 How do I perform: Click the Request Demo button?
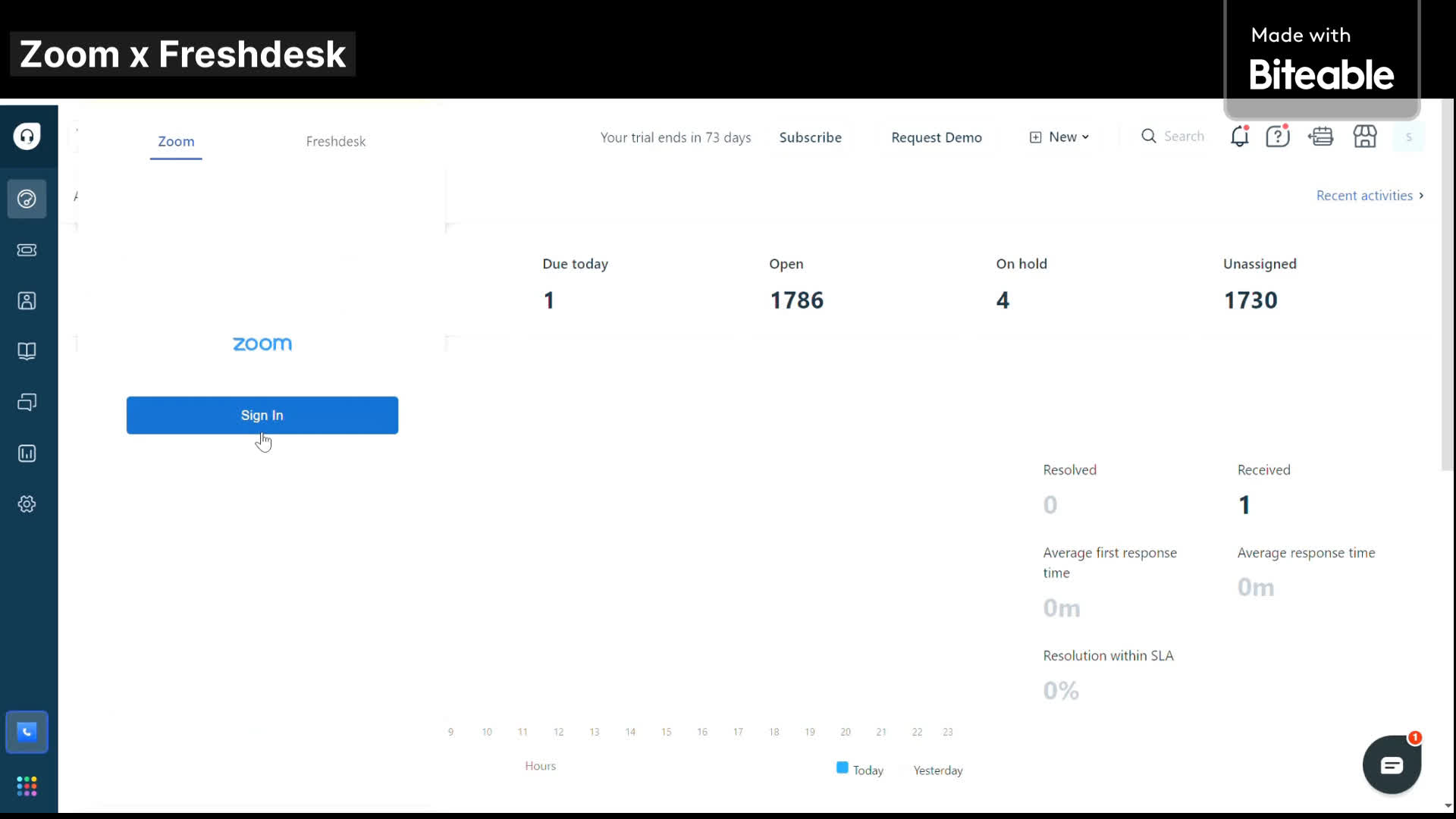[x=936, y=137]
